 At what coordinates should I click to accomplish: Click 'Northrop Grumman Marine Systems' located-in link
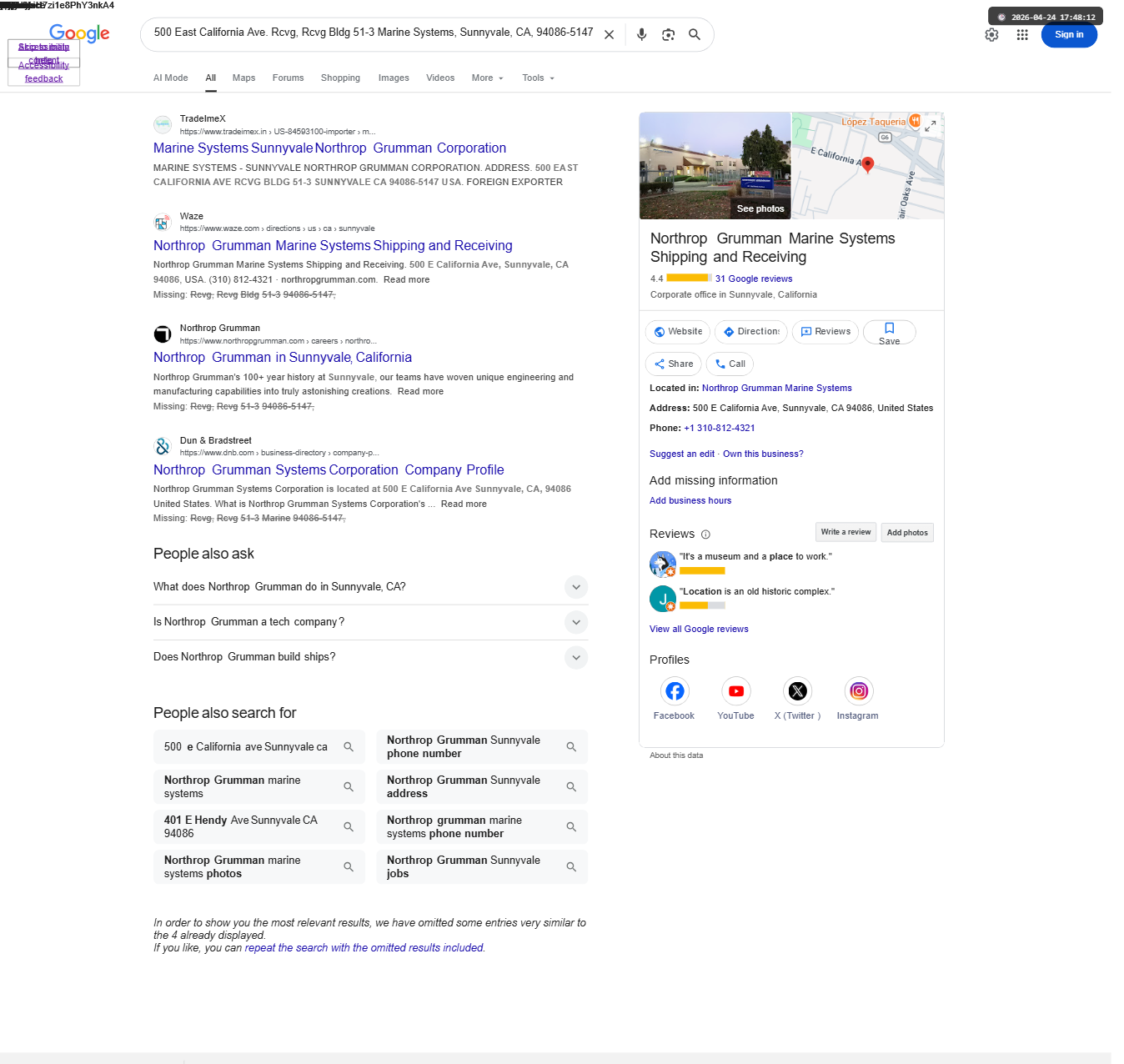(777, 389)
